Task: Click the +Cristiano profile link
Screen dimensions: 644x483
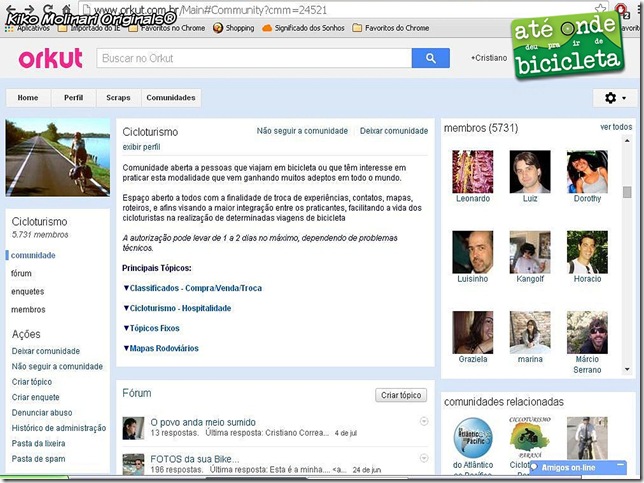Action: click(489, 58)
